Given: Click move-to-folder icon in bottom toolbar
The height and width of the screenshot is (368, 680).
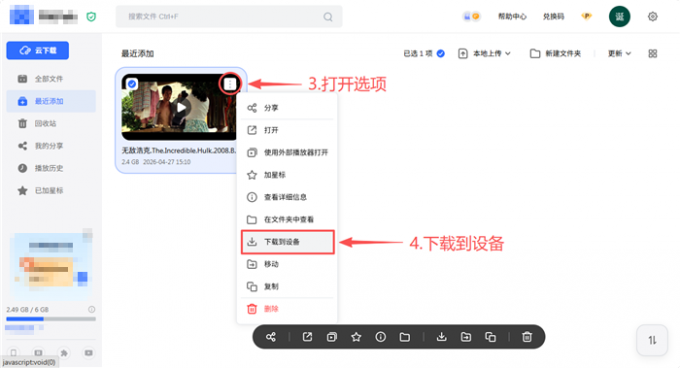Looking at the screenshot, I should tap(466, 337).
